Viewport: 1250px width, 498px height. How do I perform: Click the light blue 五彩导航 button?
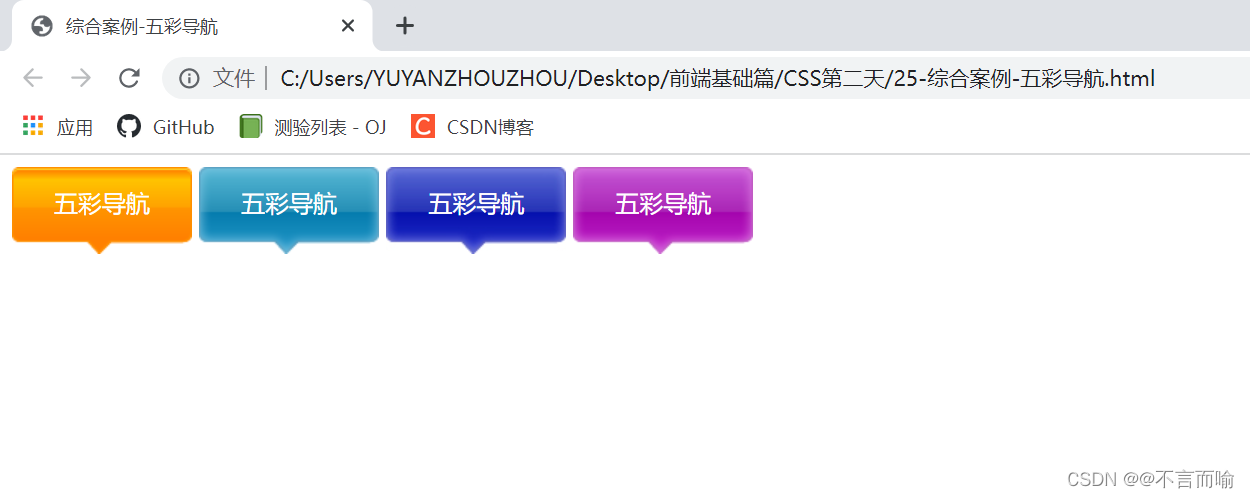(289, 205)
